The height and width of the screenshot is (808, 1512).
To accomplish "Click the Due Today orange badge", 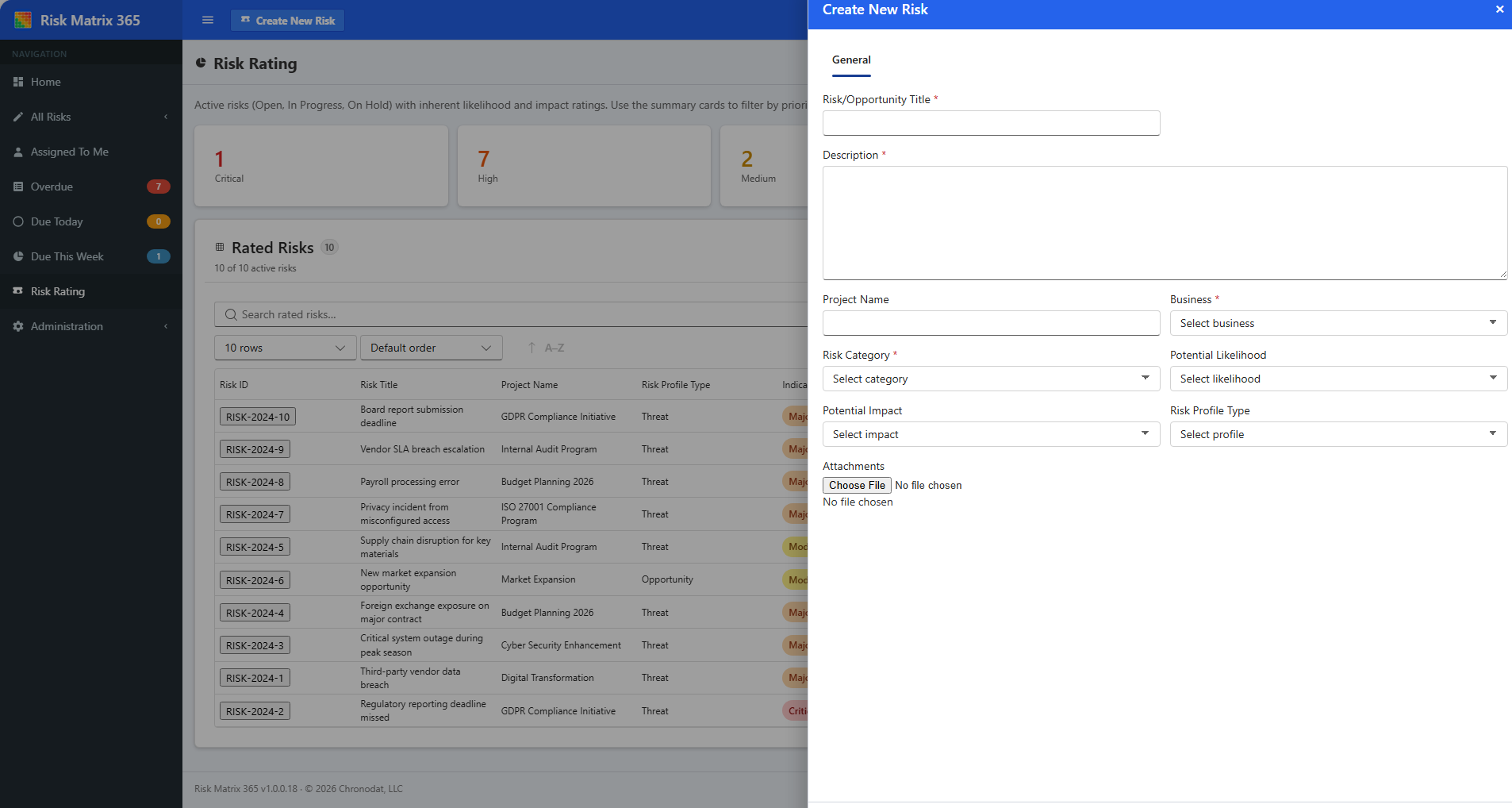I will point(159,221).
